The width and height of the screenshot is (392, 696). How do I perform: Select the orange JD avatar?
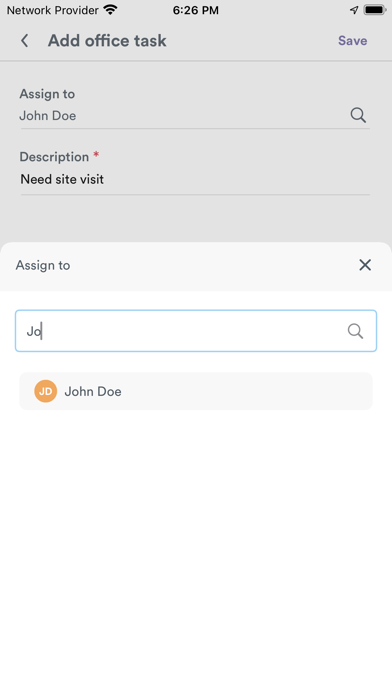point(46,391)
